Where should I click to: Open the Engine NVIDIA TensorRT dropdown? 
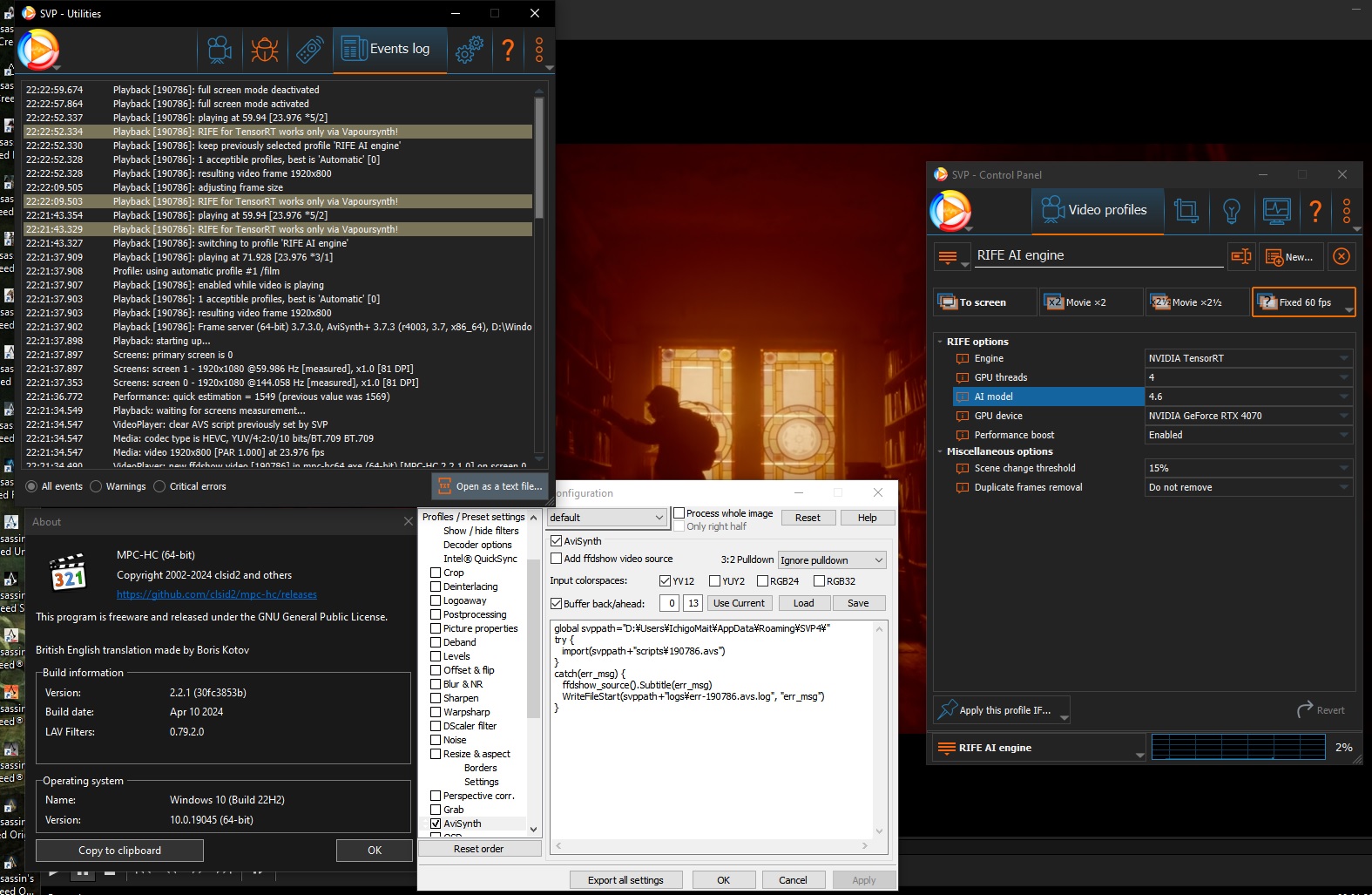click(x=1248, y=358)
